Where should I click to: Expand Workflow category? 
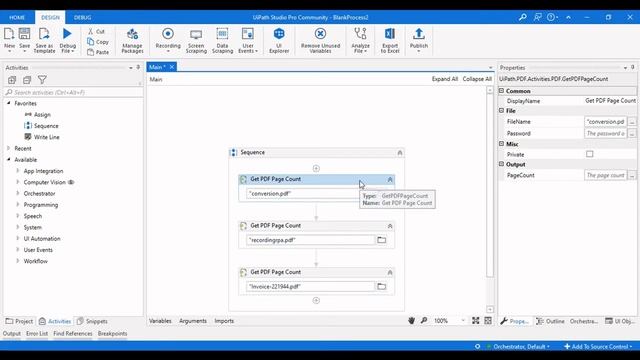[x=18, y=261]
